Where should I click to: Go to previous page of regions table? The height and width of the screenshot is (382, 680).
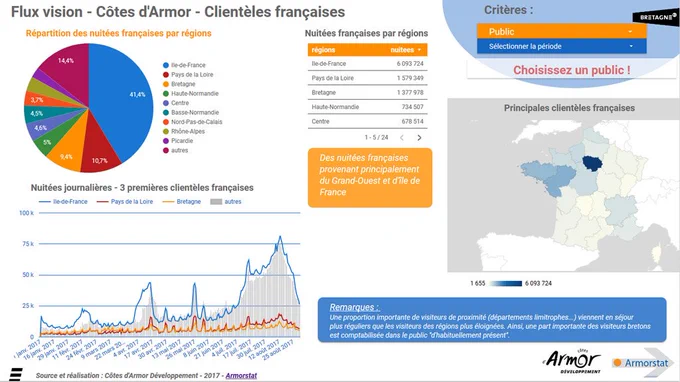pos(402,137)
